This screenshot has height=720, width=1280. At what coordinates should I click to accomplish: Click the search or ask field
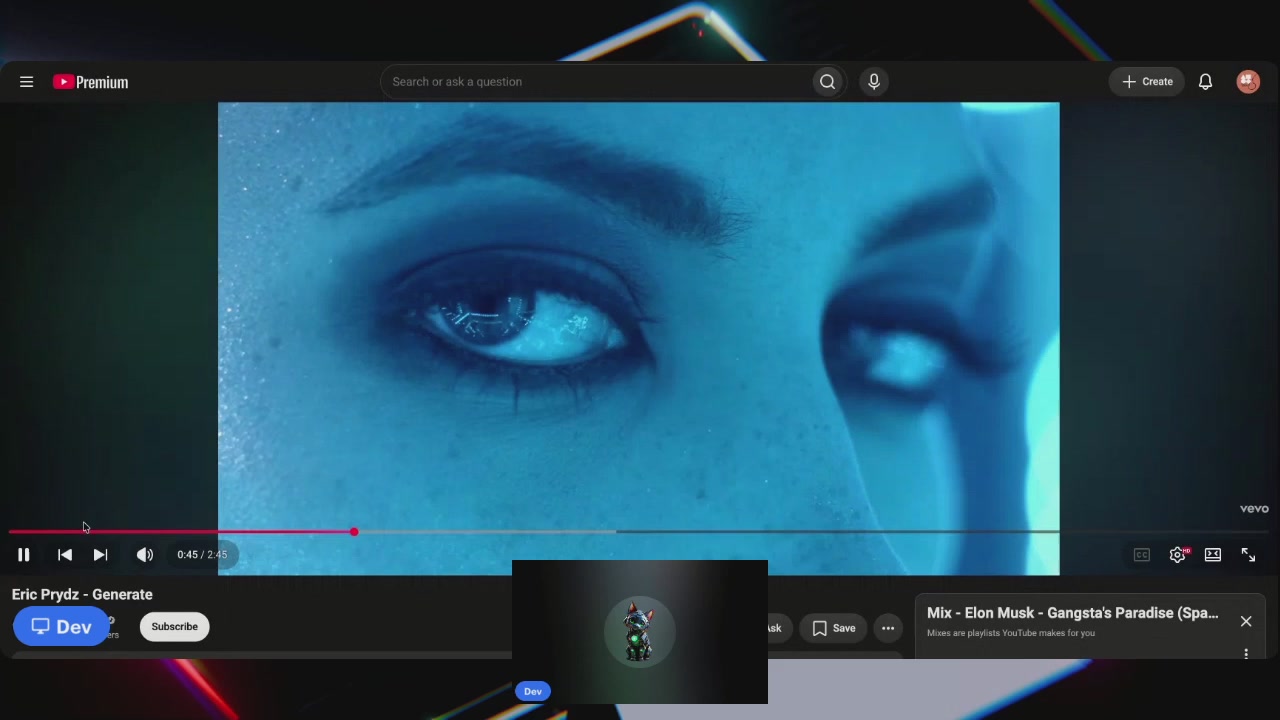tap(596, 82)
